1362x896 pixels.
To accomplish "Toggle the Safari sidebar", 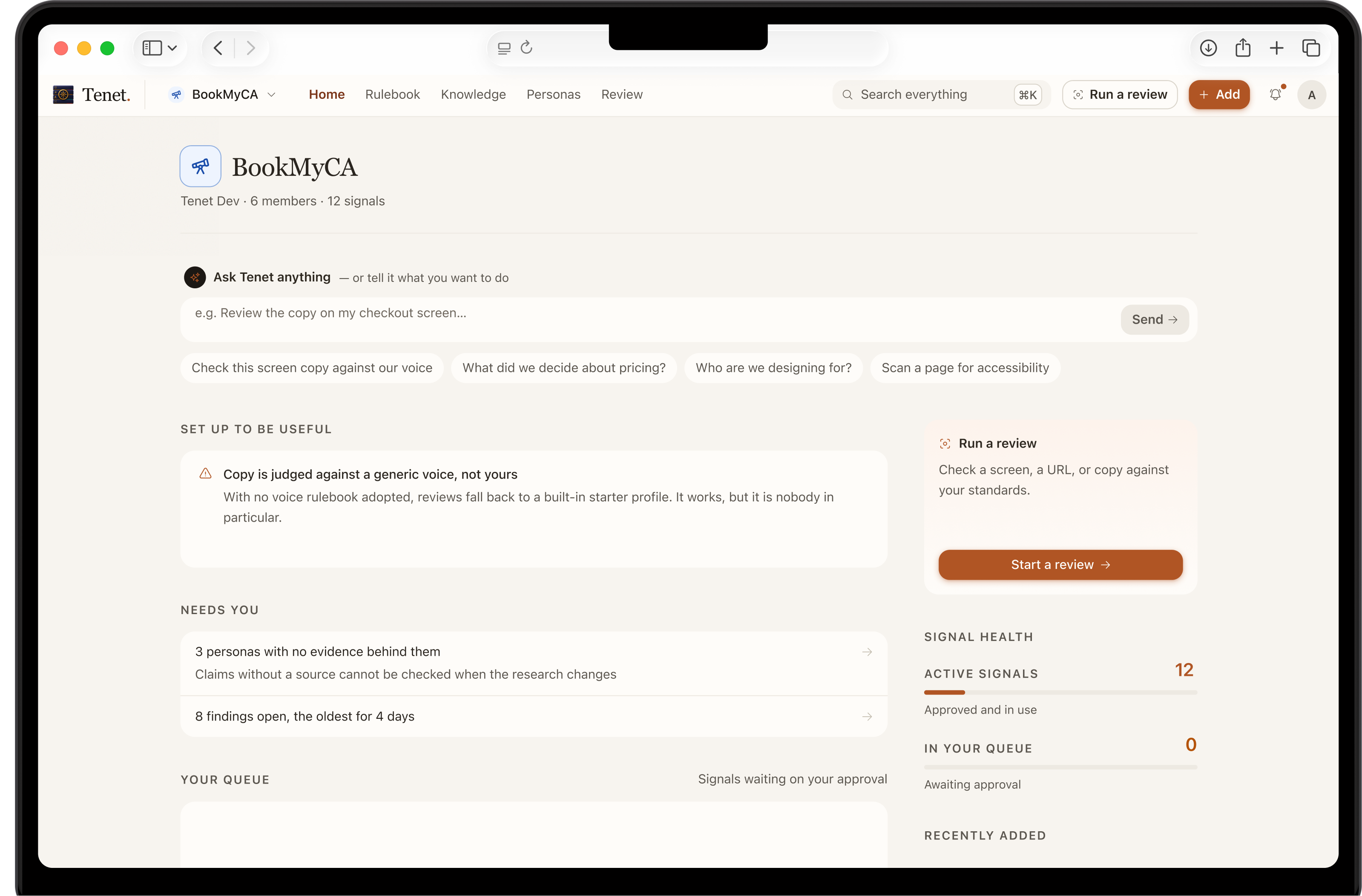I will (x=152, y=48).
